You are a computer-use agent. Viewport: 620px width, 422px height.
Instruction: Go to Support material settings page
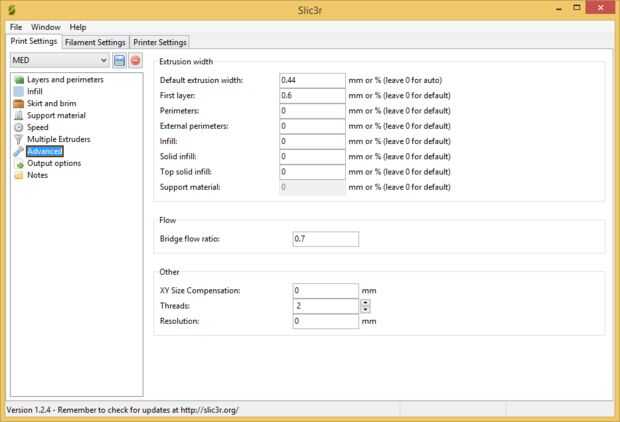pyautogui.click(x=56, y=115)
